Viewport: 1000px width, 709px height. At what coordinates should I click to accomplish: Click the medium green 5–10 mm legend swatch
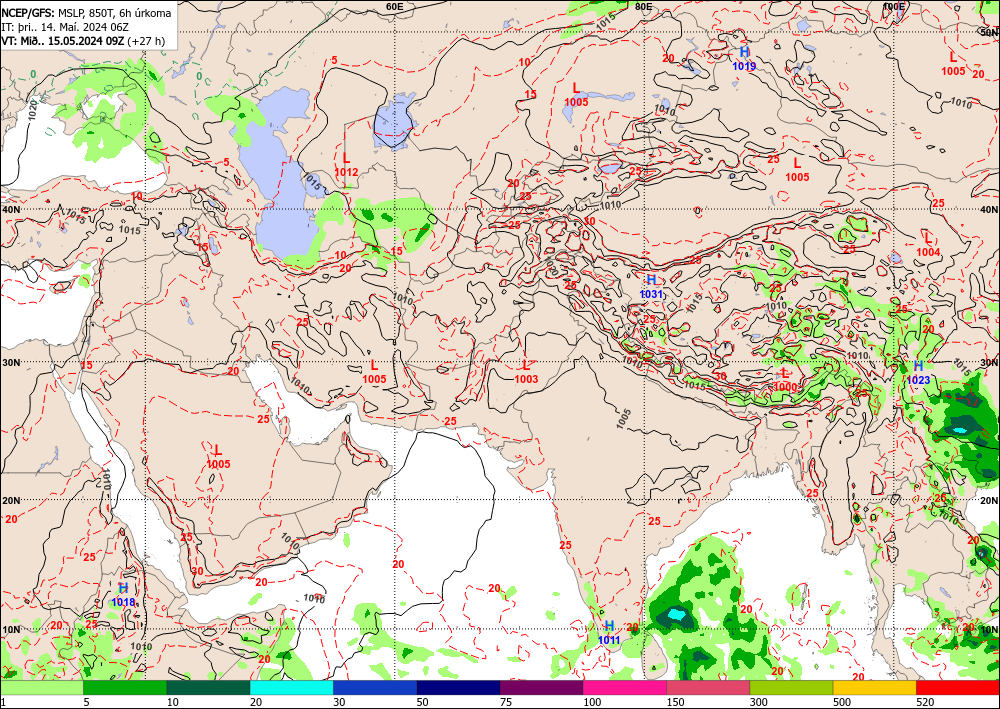coord(125,688)
